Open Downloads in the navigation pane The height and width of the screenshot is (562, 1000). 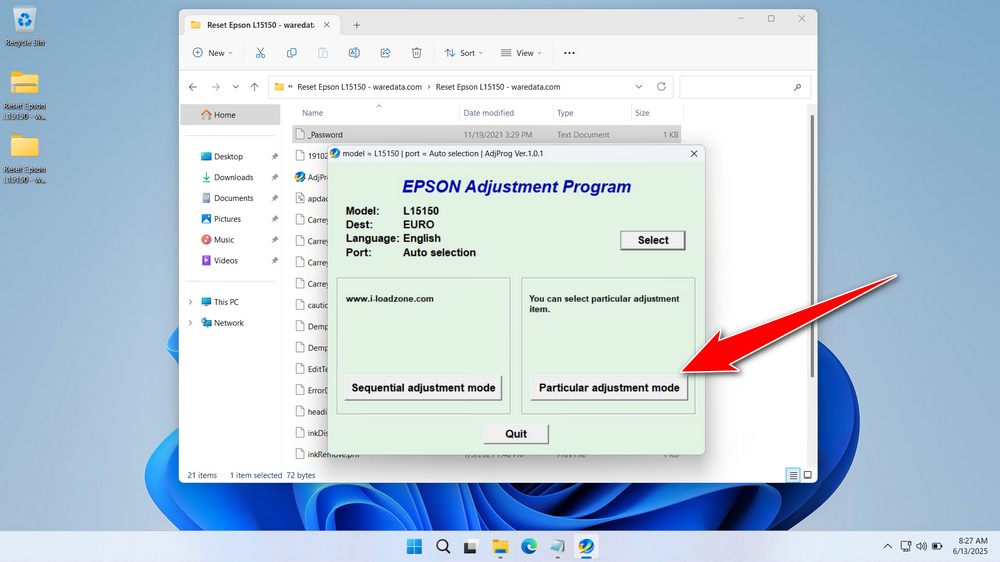click(233, 177)
